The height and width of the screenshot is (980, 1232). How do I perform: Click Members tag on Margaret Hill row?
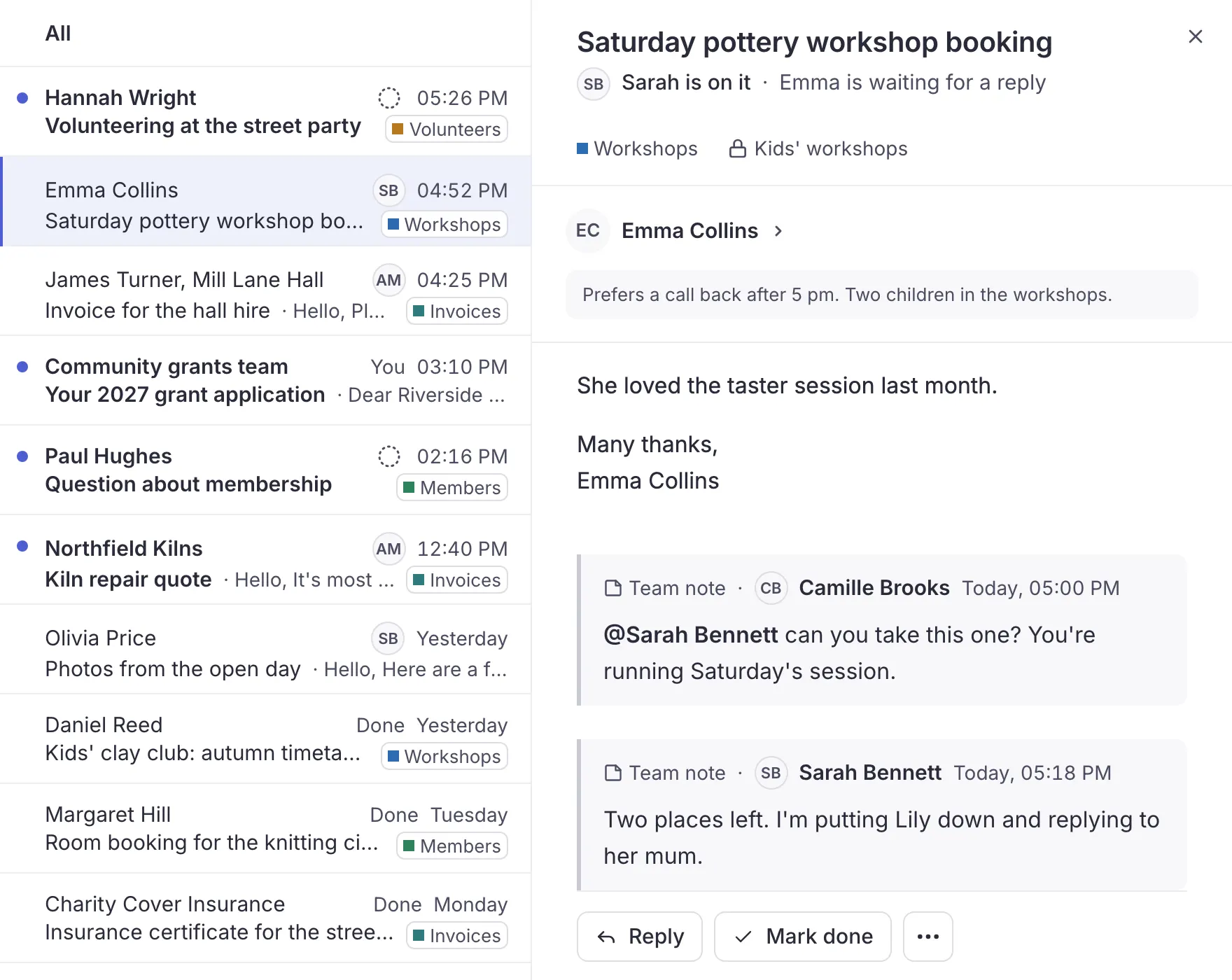point(452,846)
